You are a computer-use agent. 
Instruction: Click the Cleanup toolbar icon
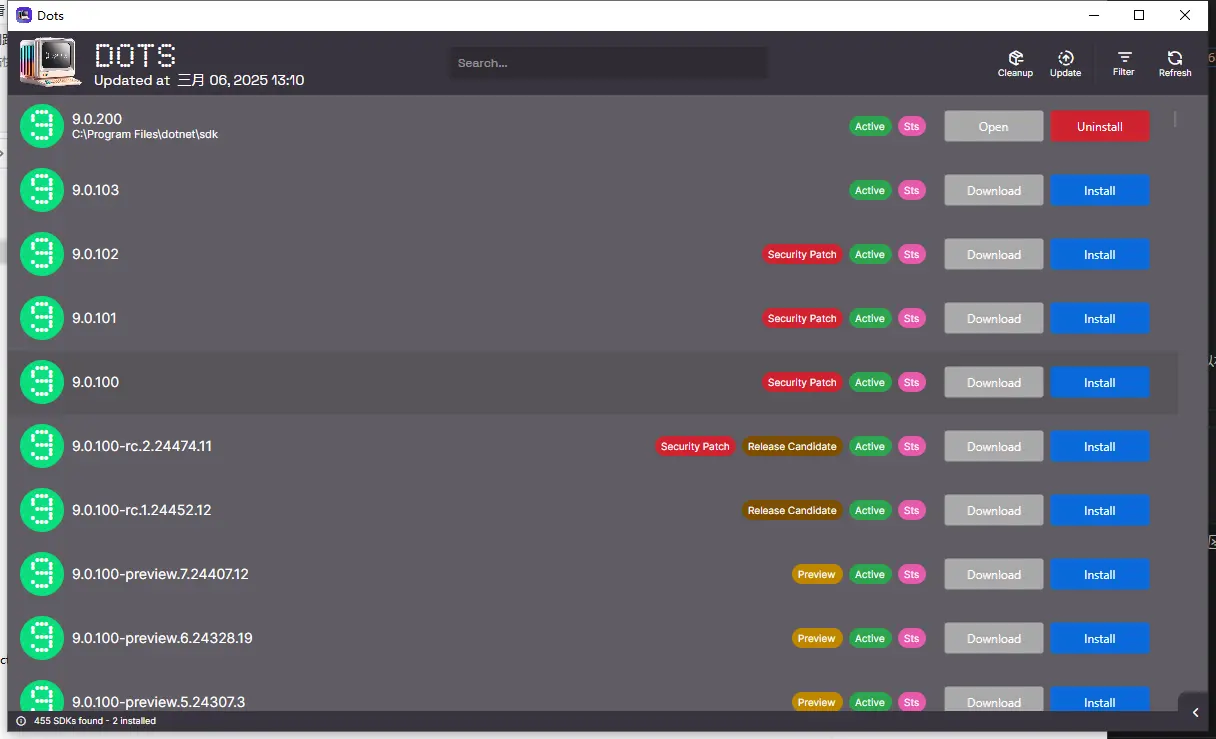pos(1015,63)
